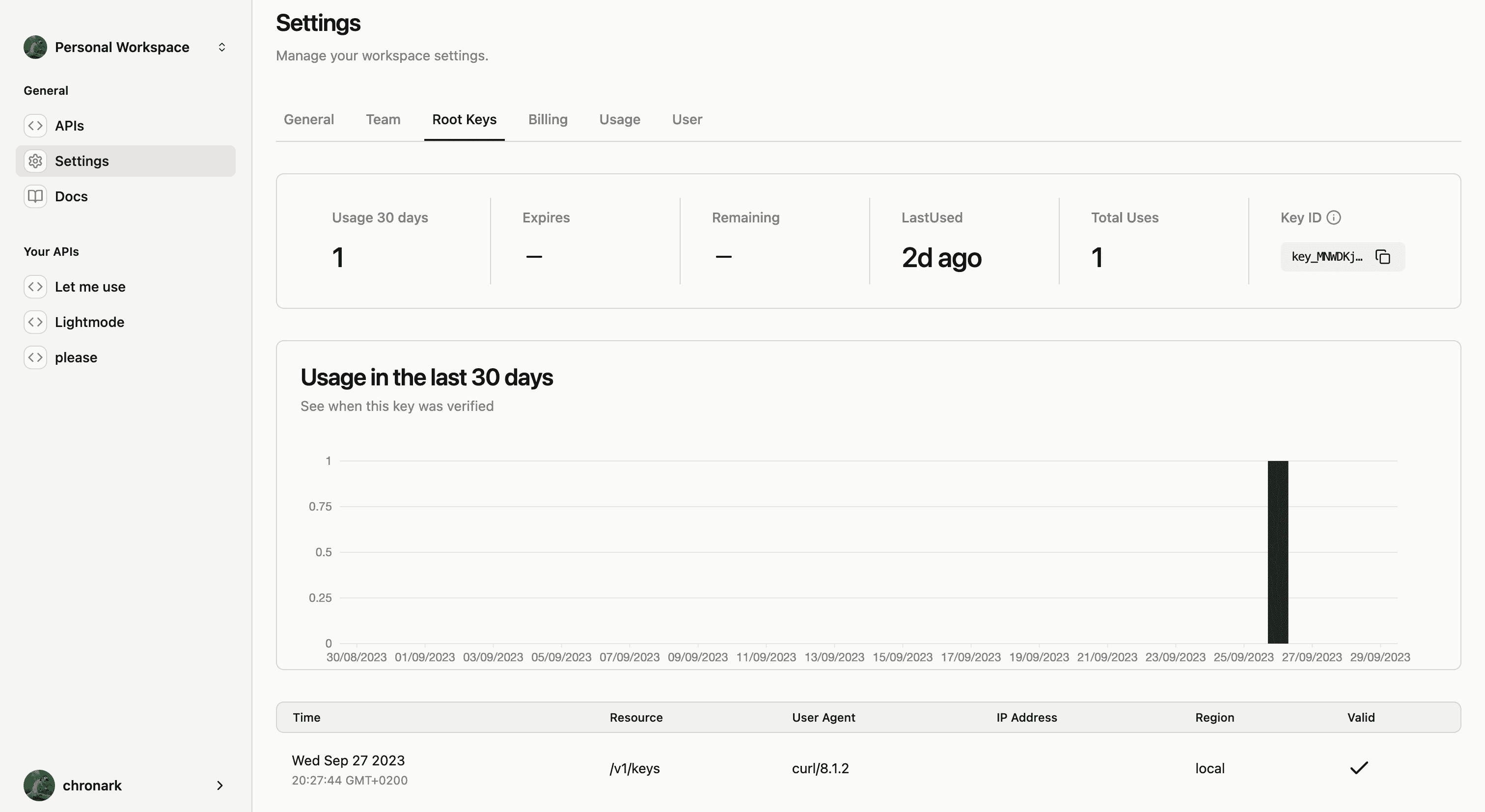Click the Root Keys tab to refresh
The width and height of the screenshot is (1485, 812).
[464, 119]
